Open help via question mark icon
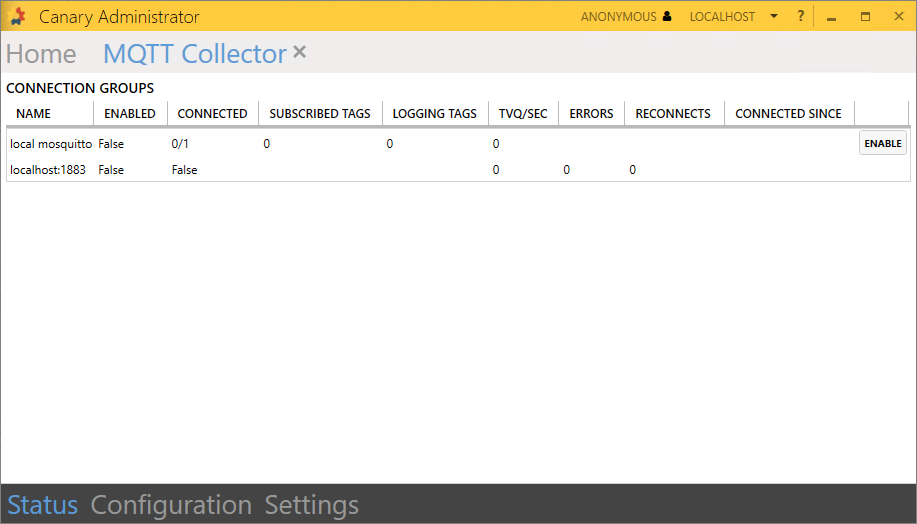This screenshot has height=524, width=917. coord(801,17)
